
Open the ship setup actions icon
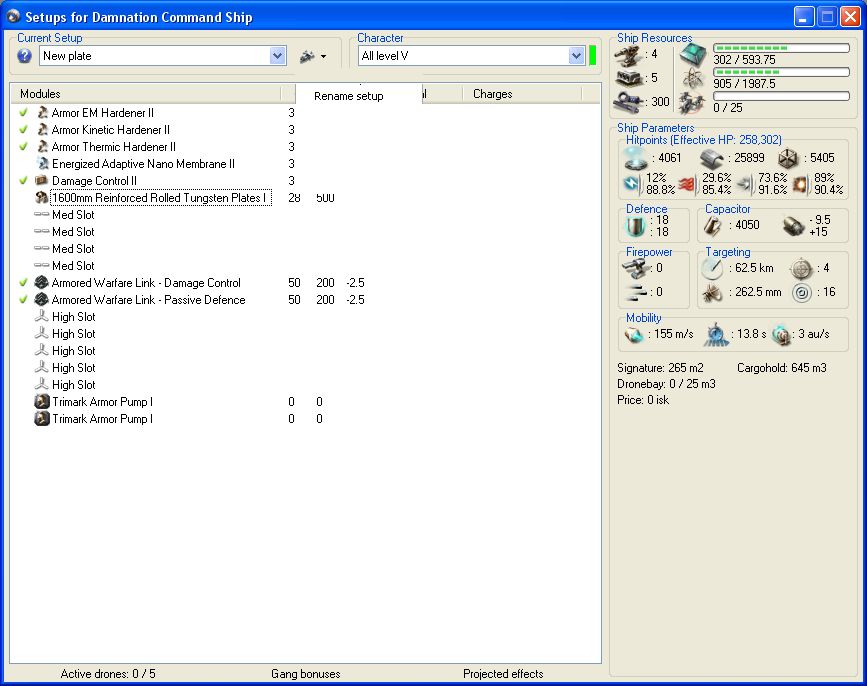(x=307, y=56)
